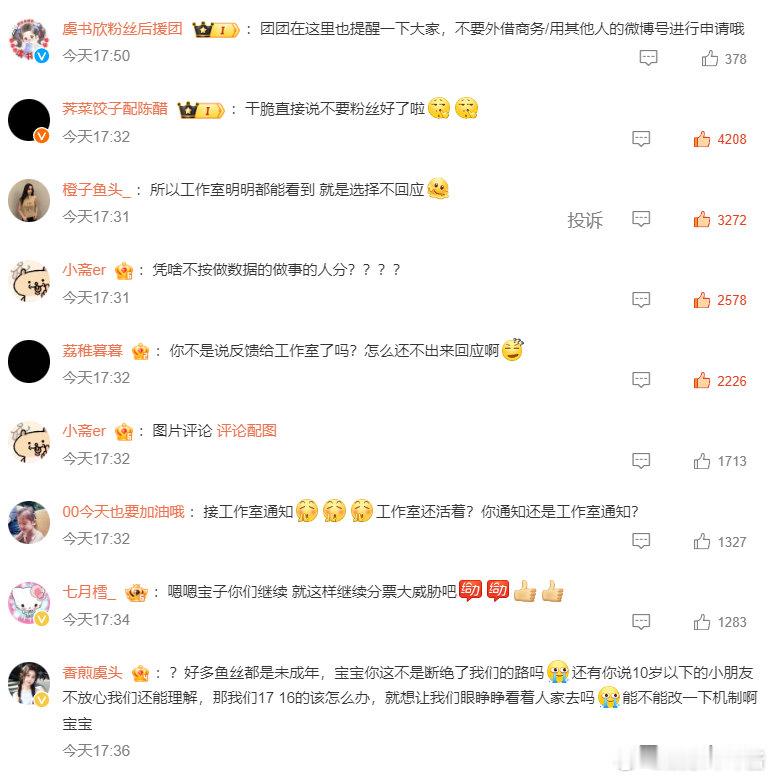
Task: Click the member crown badge next to 荠菜饺子配陈醋
Action: click(x=201, y=109)
